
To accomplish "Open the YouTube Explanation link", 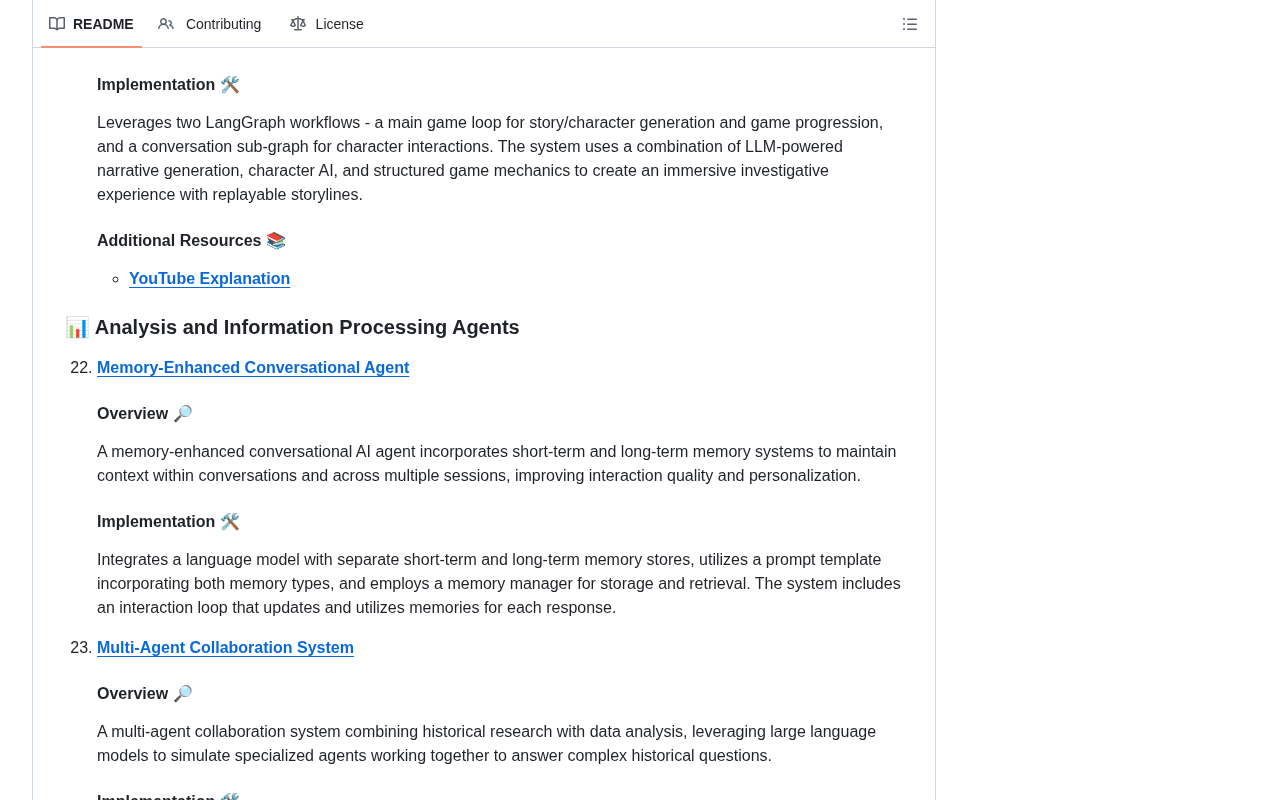I will [x=210, y=279].
